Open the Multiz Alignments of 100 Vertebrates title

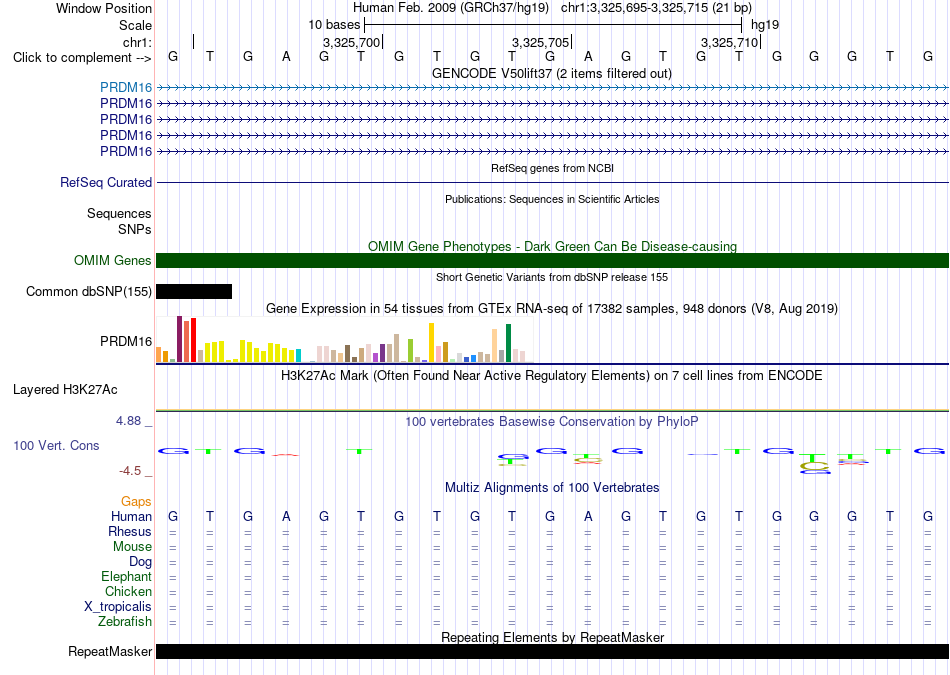tap(552, 488)
